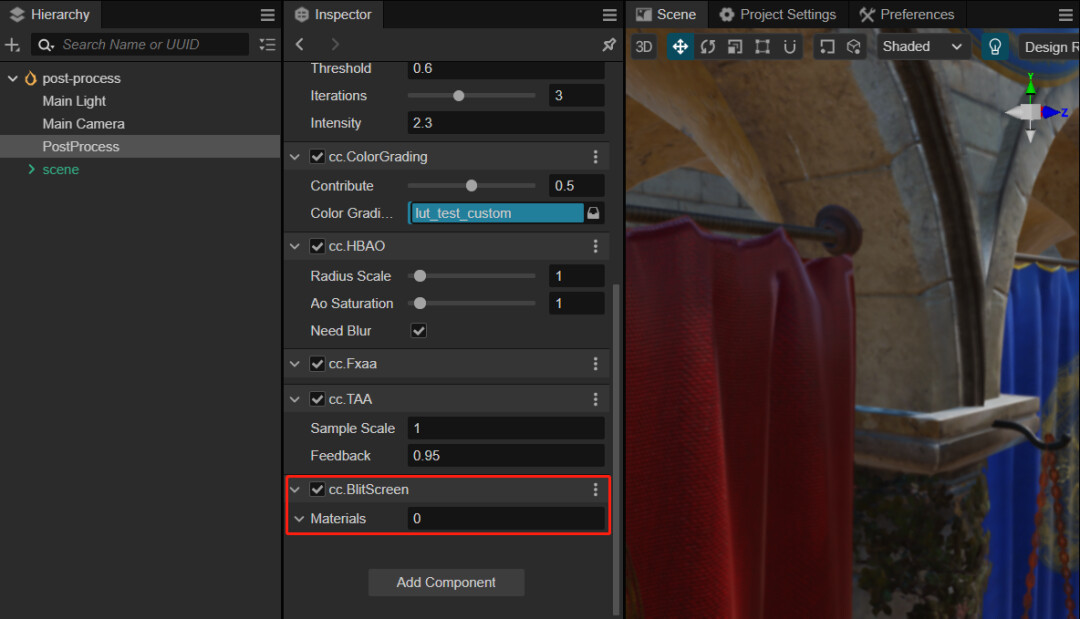Click the pin icon in Inspector
Image resolution: width=1080 pixels, height=619 pixels.
(609, 44)
